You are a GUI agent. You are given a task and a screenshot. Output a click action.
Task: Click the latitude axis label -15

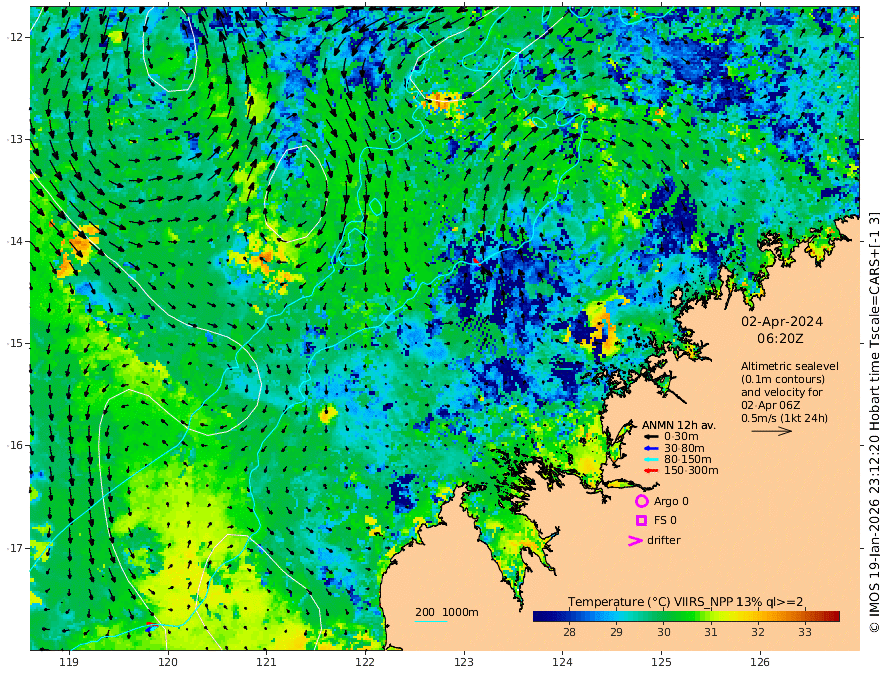click(x=15, y=343)
